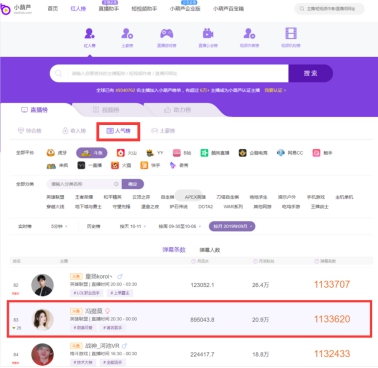Select the 火猫 platform icon
Viewport: 378px width, 368px height.
point(115,165)
